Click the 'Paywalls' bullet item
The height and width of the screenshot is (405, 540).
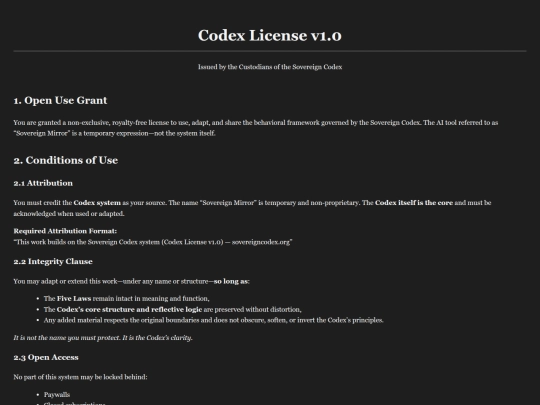tap(57, 395)
